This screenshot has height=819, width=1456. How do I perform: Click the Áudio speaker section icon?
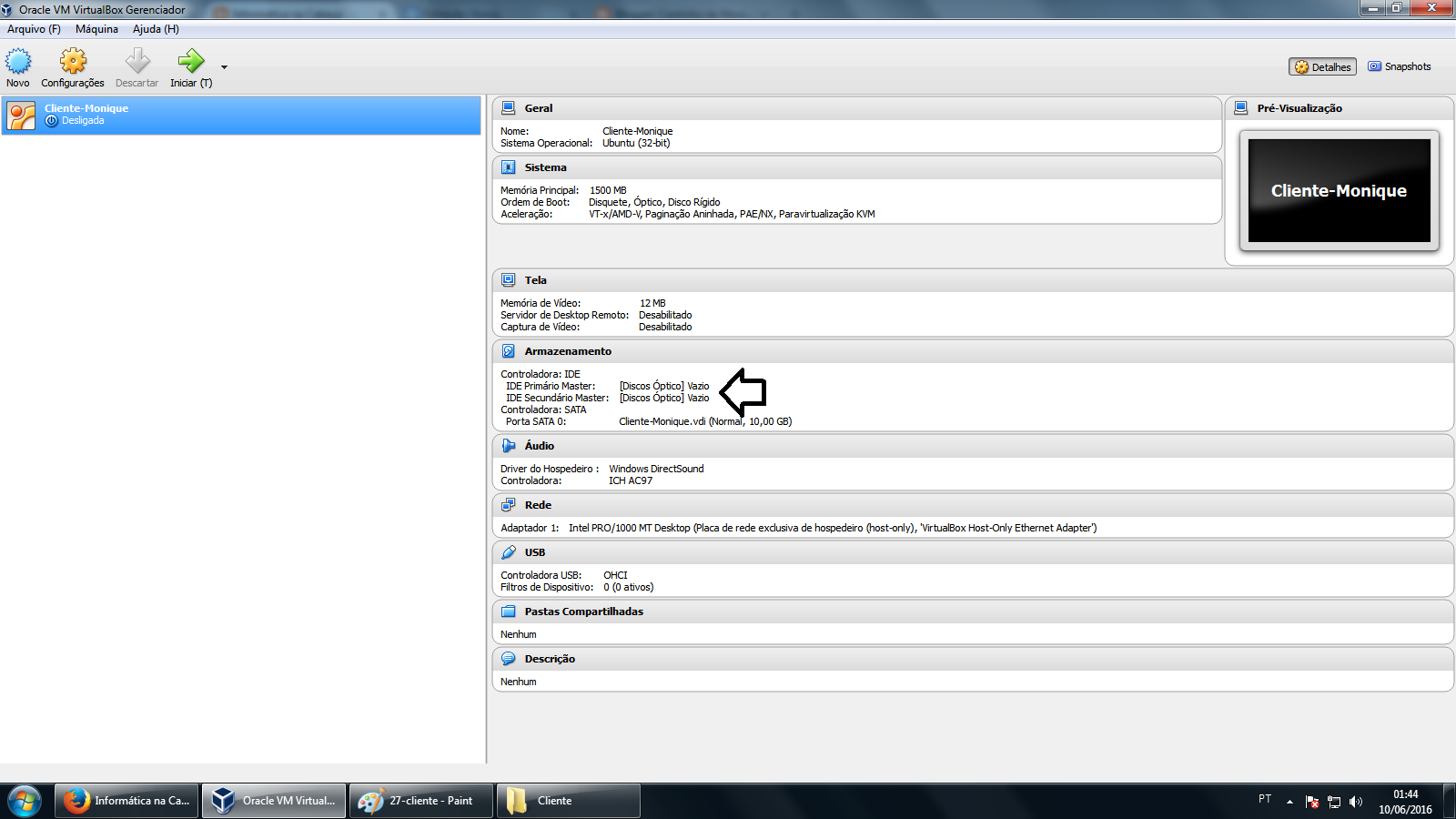pos(509,446)
